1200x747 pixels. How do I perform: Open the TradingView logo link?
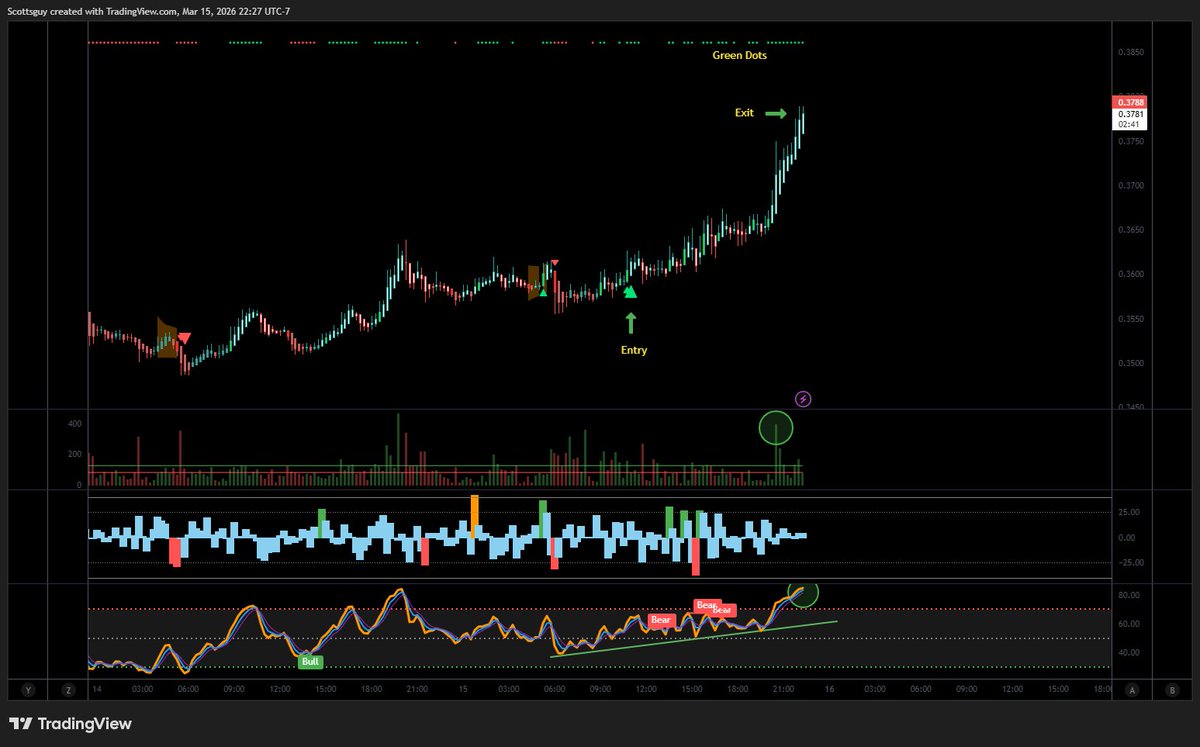click(70, 723)
